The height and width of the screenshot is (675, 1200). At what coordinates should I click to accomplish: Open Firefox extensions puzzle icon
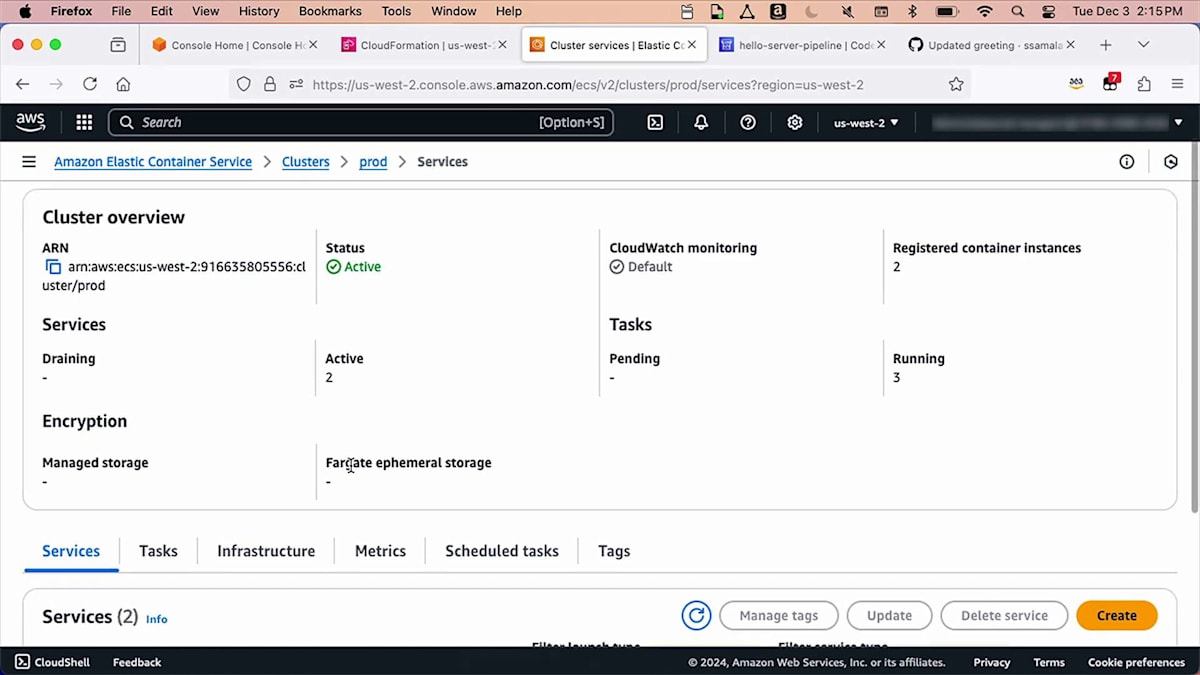(x=1144, y=84)
